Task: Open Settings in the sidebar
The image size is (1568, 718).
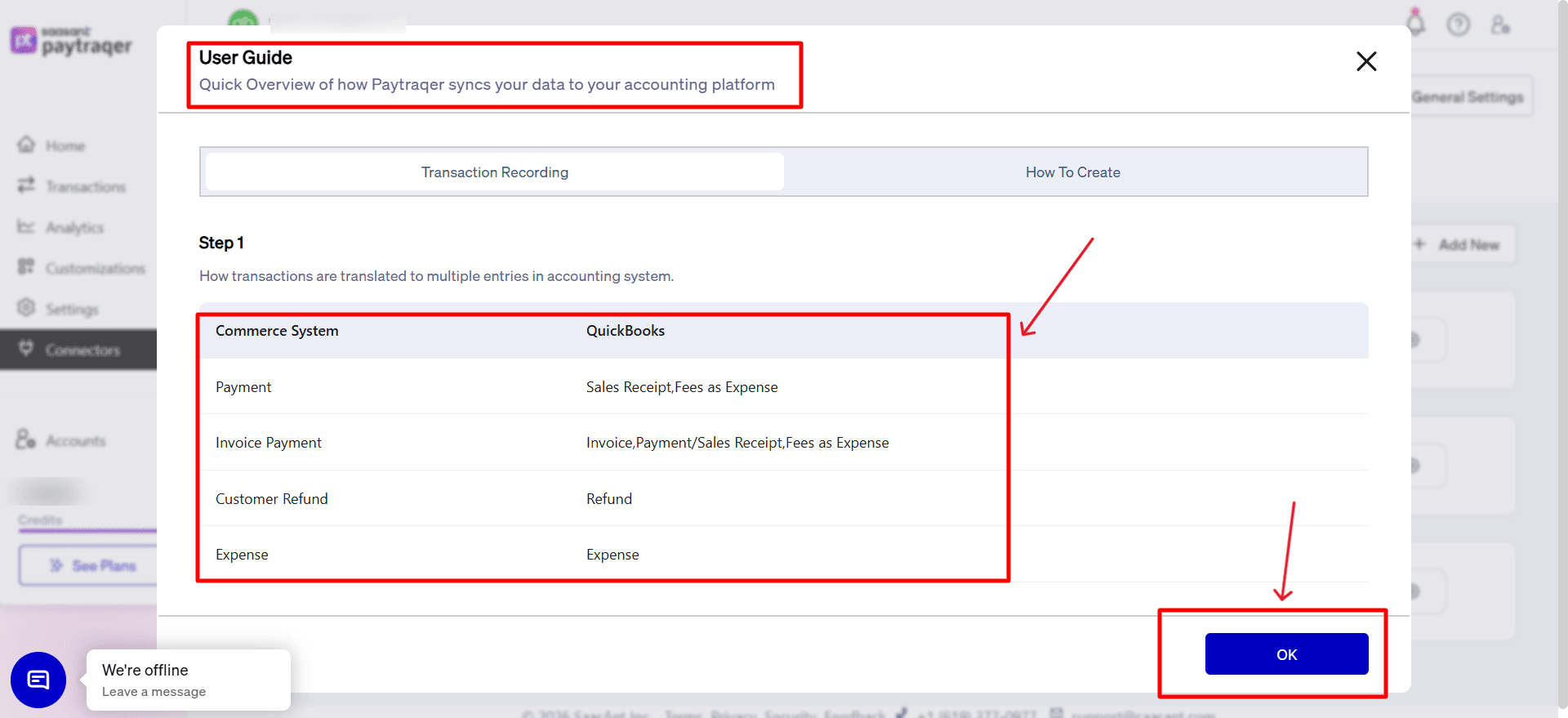Action: click(58, 309)
